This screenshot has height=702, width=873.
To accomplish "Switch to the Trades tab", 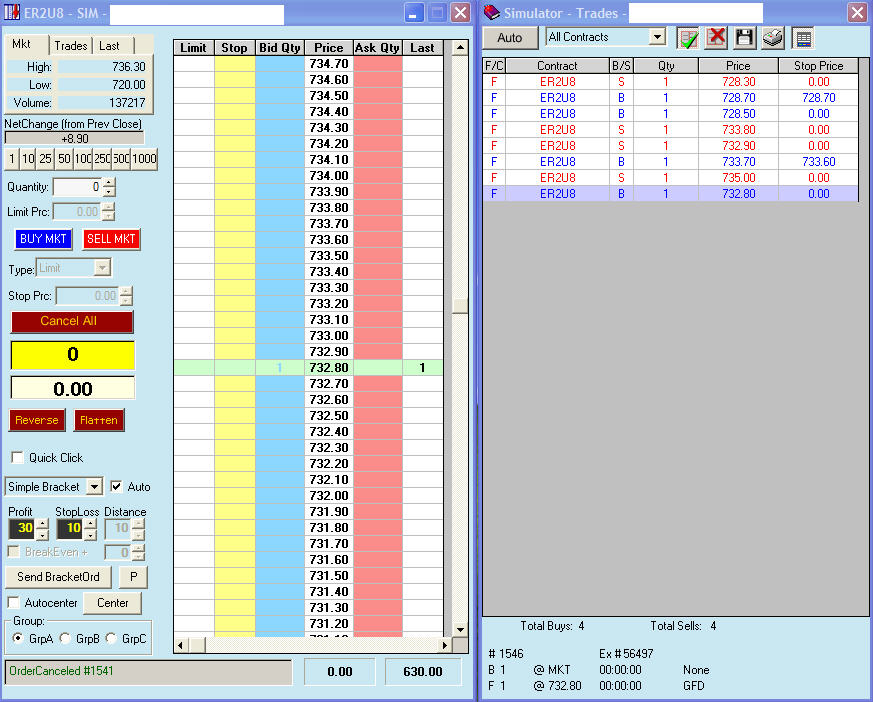I will click(71, 46).
